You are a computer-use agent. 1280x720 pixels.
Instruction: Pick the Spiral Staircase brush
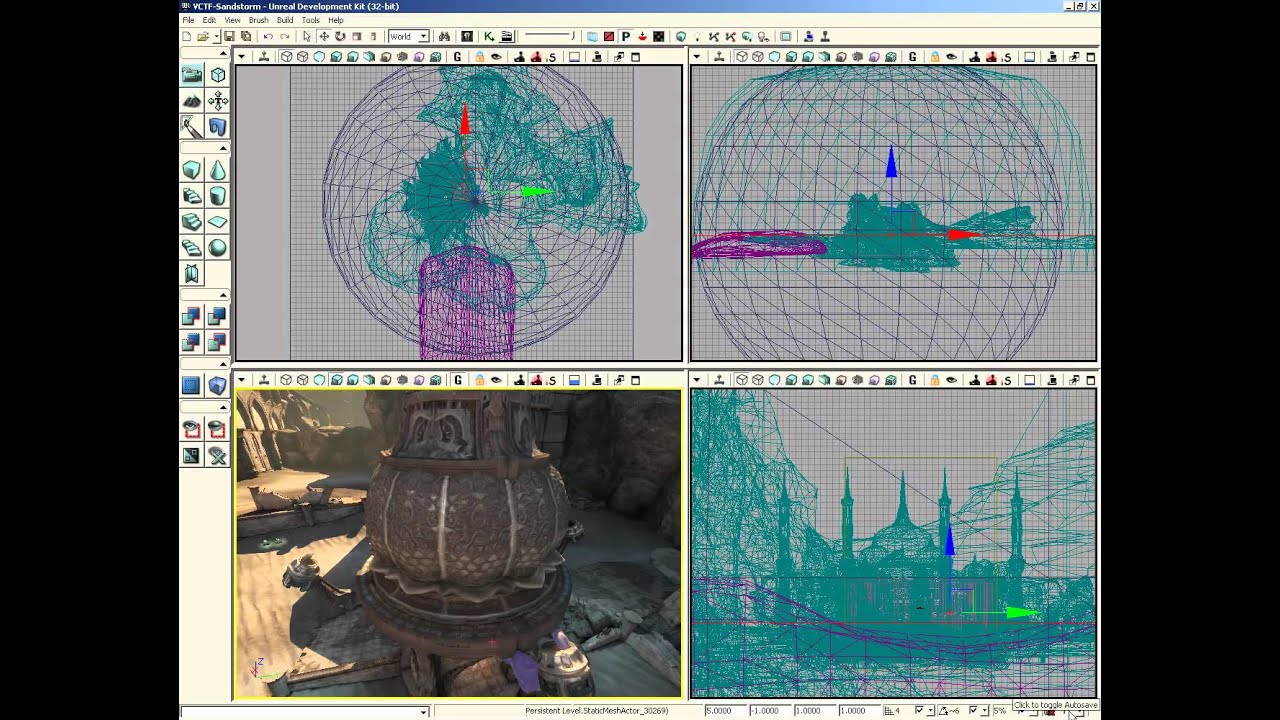pyautogui.click(x=191, y=248)
